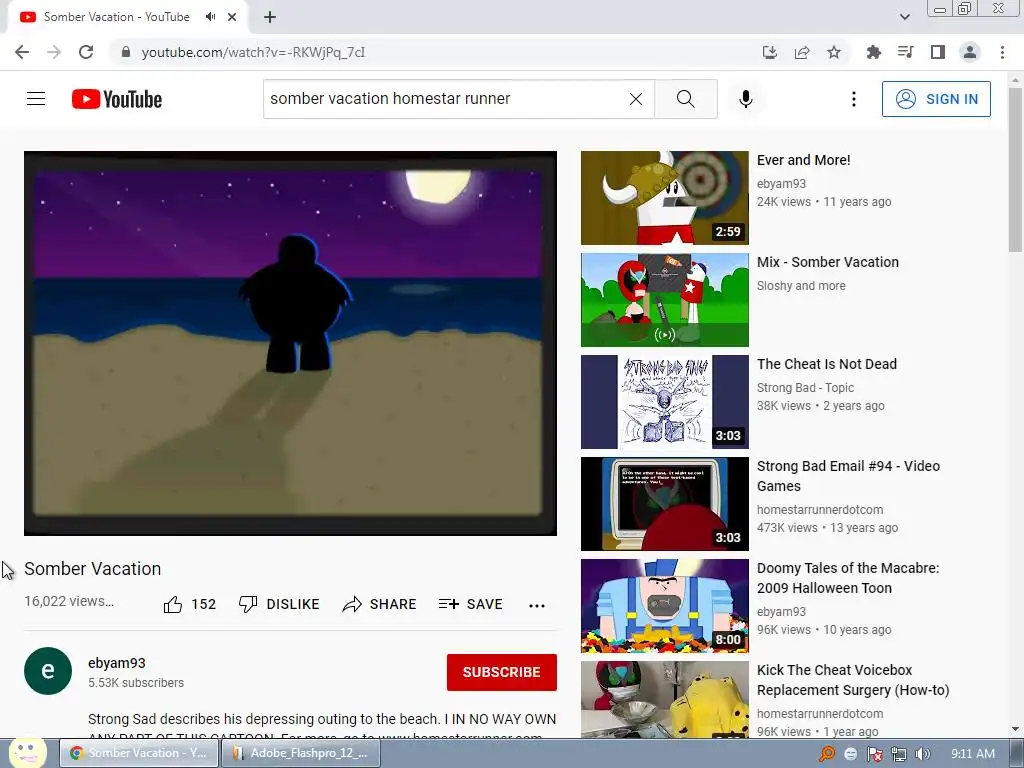
Task: Open the SHARE dialog
Action: (x=379, y=604)
